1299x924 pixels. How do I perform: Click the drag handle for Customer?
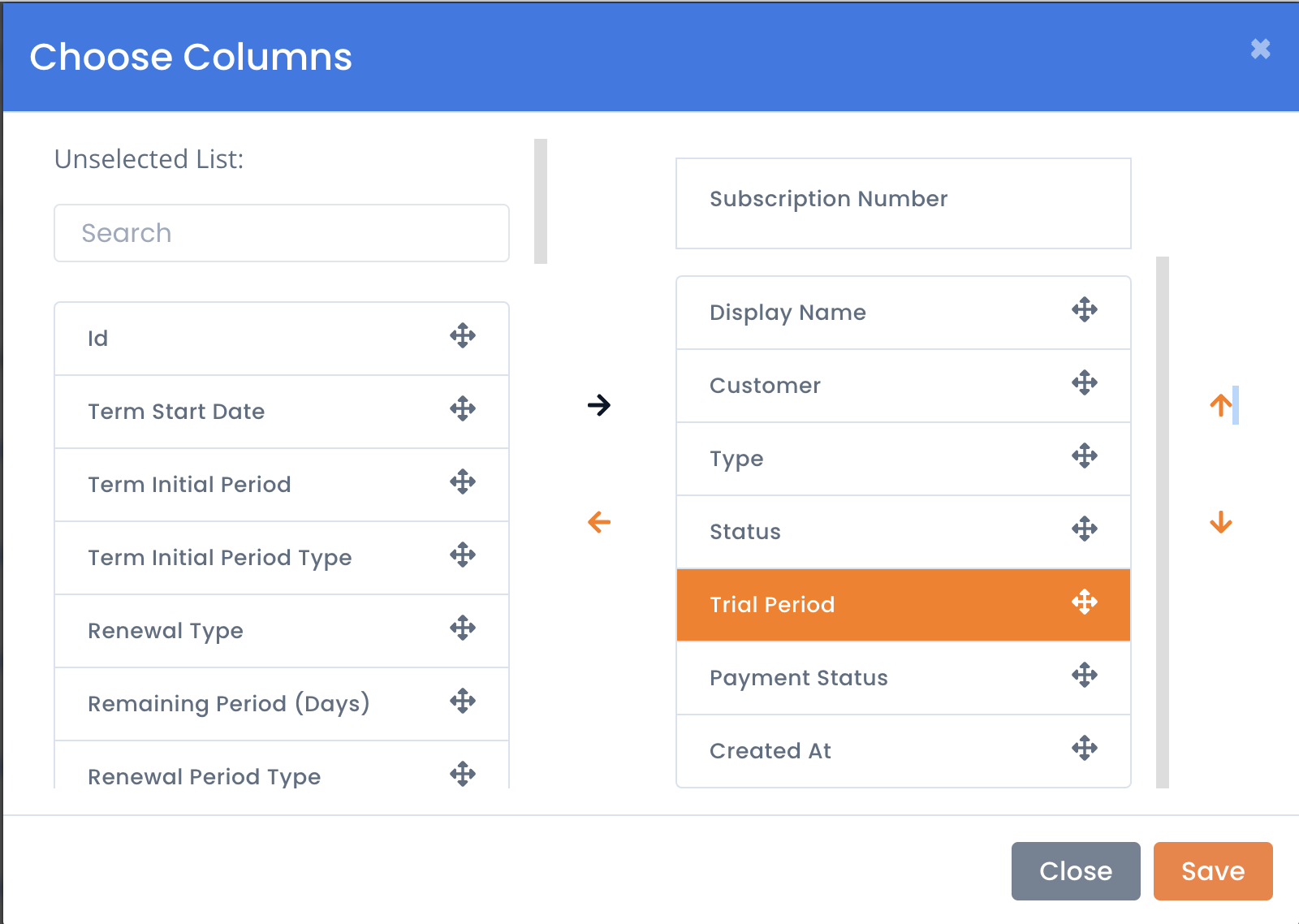pyautogui.click(x=1085, y=382)
